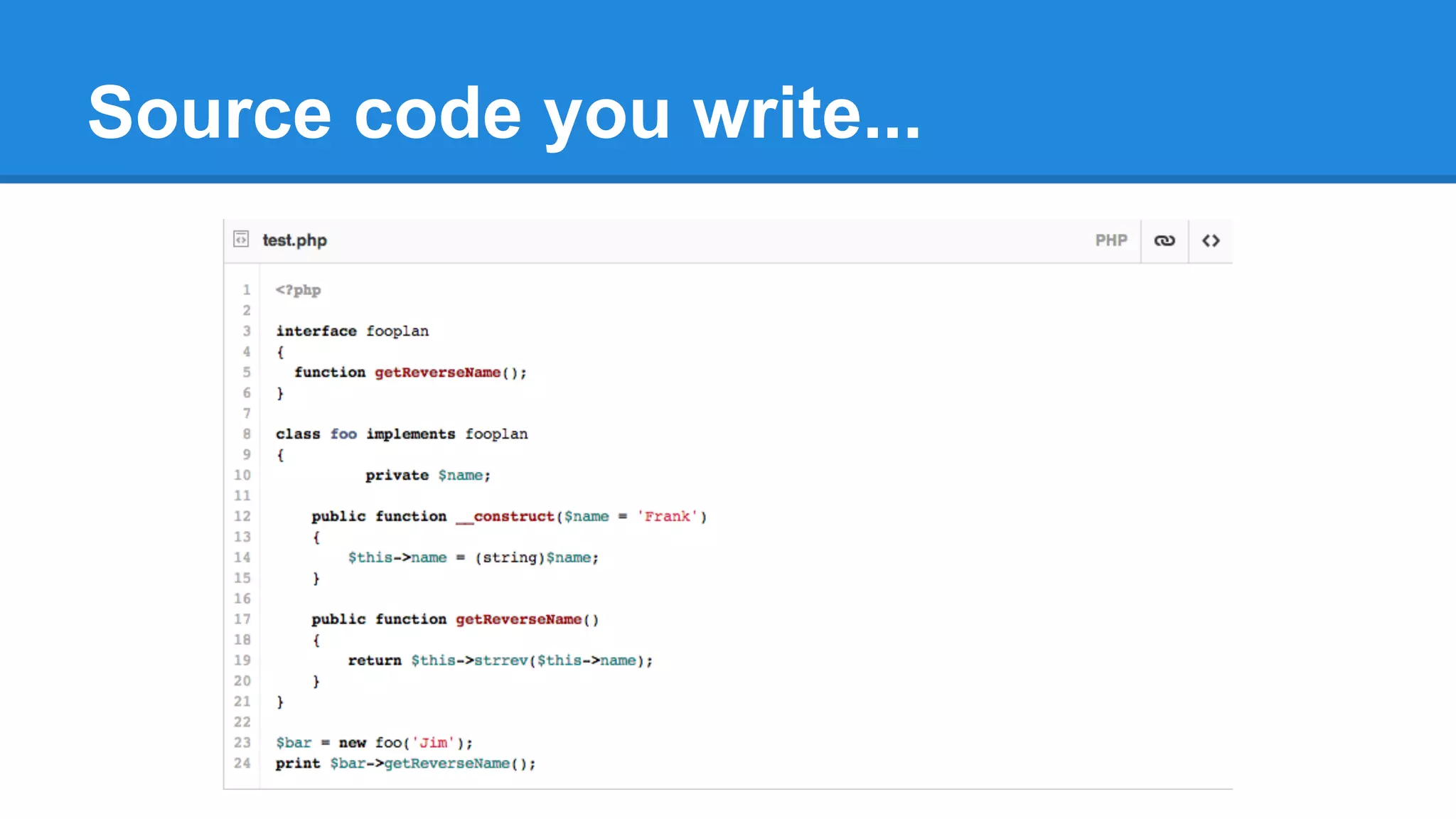Click 'strrev' in the return statement
The height and width of the screenshot is (819, 1456).
pos(501,661)
